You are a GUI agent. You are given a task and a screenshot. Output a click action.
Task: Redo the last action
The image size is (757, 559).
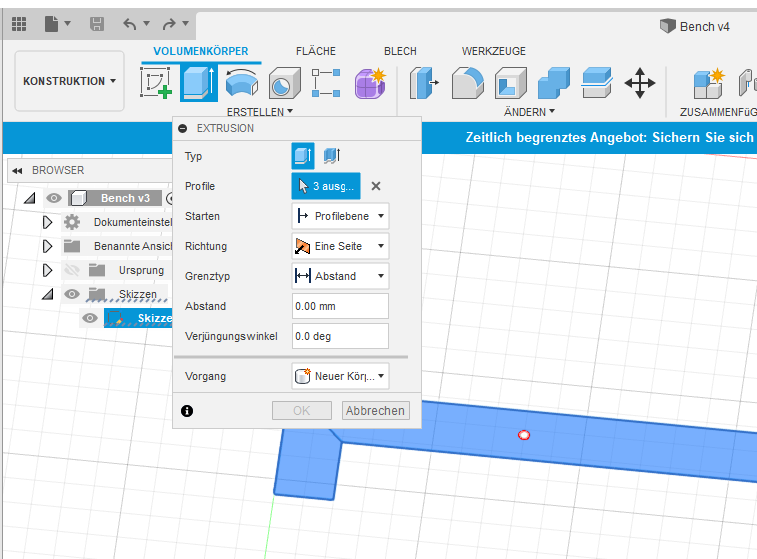pos(169,24)
